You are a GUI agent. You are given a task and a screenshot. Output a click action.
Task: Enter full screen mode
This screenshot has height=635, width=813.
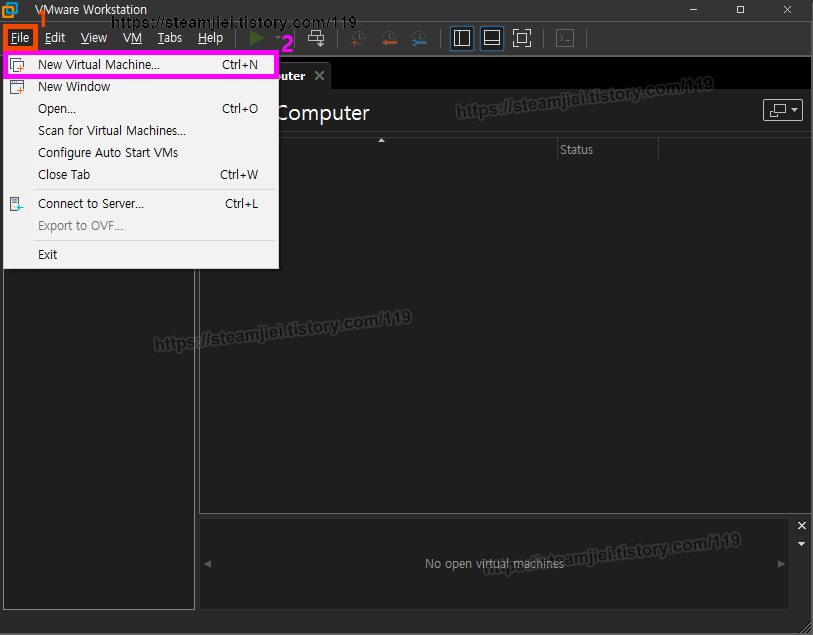tap(521, 38)
